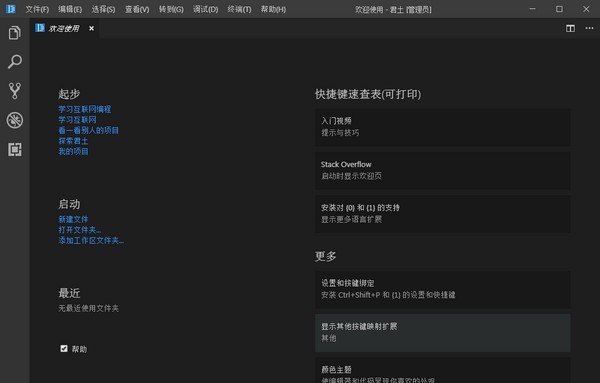
Task: Select the 欢迎使用 tab
Action: [x=64, y=28]
